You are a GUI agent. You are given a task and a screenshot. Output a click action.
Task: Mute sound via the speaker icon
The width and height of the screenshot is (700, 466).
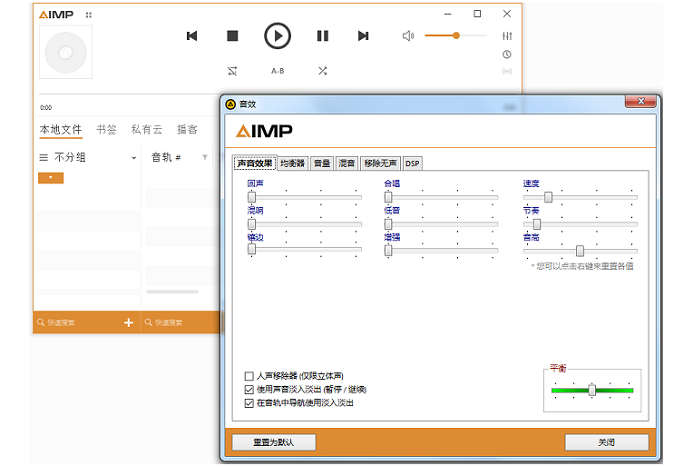pyautogui.click(x=408, y=36)
